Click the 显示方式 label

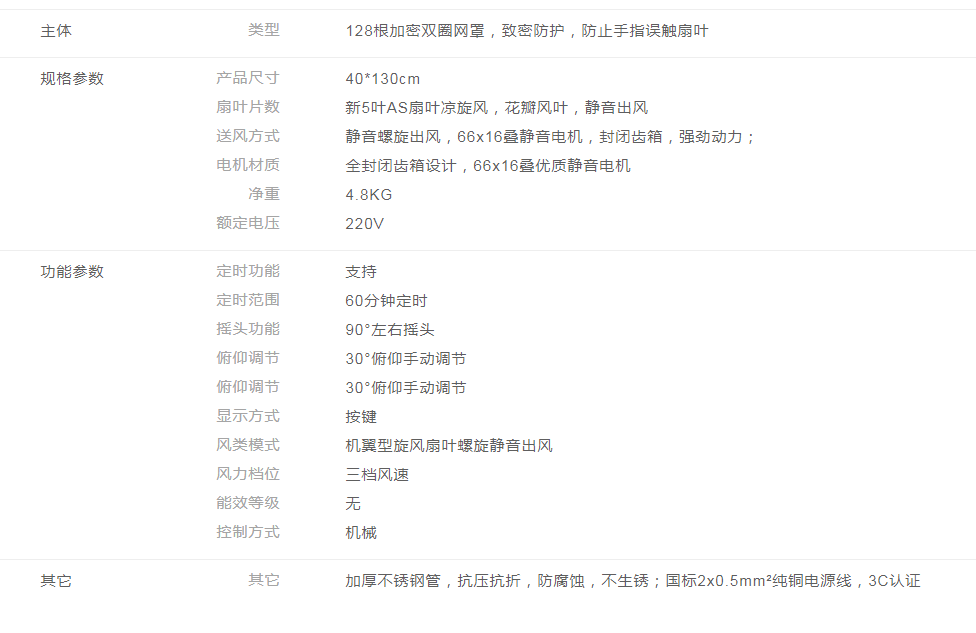(248, 416)
